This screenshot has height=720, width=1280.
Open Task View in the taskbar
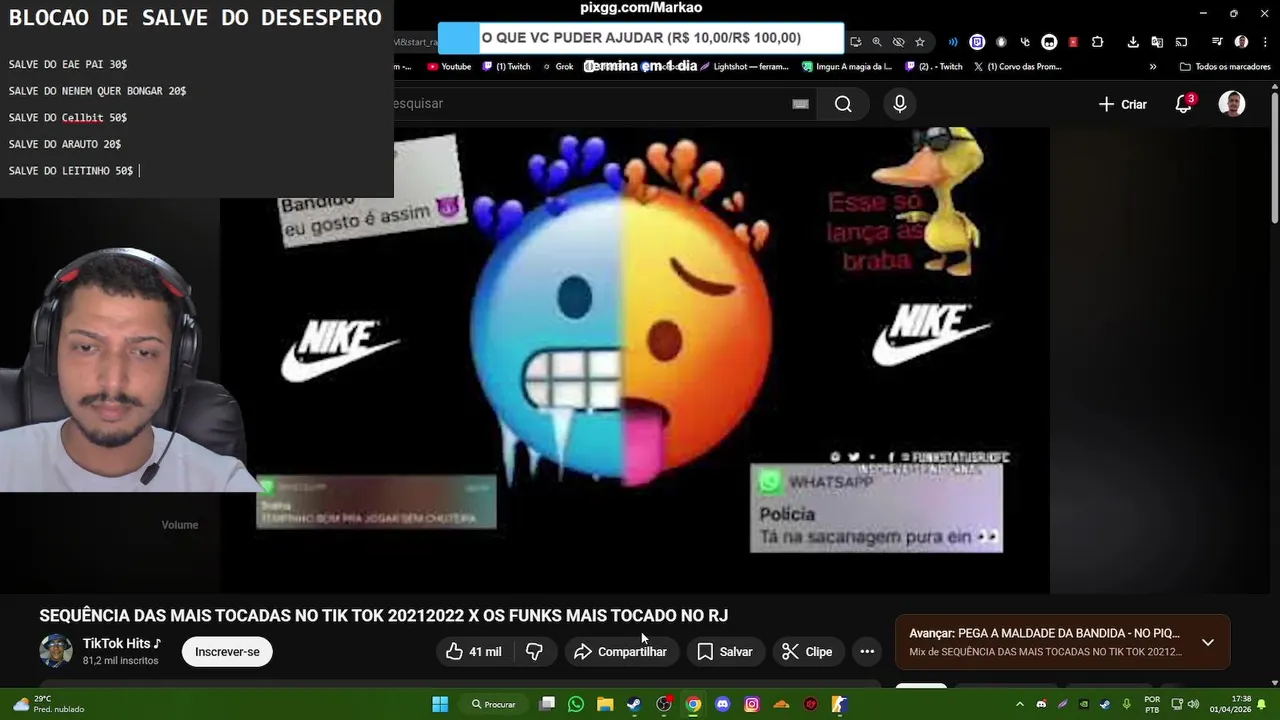[547, 704]
